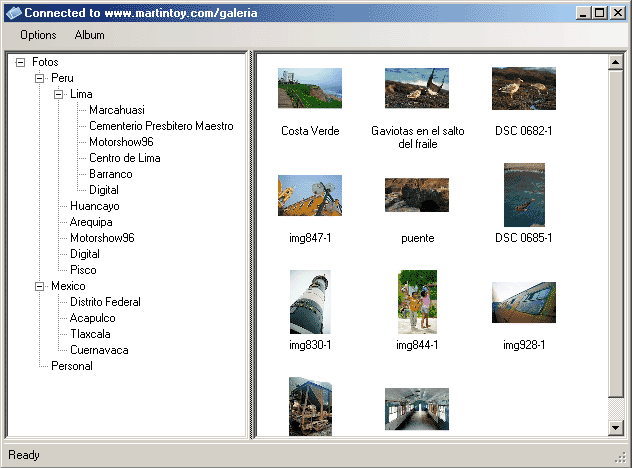Select the Peru album
Screen dimensions: 632x468
coord(62,78)
